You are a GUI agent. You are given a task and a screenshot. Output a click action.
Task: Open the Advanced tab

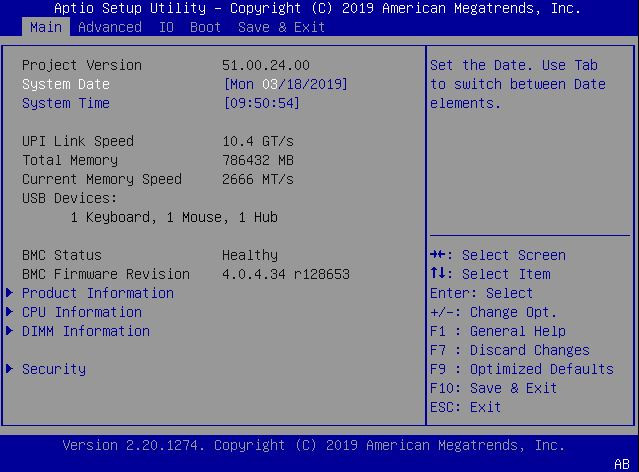click(110, 27)
